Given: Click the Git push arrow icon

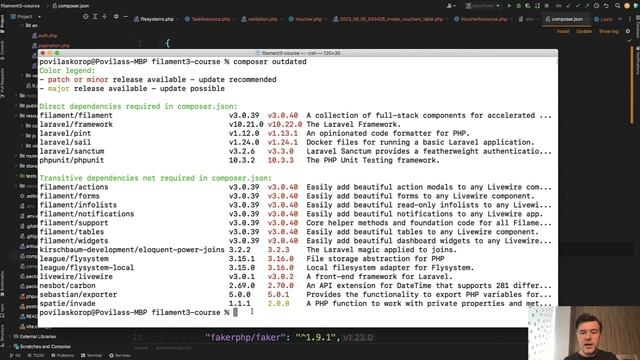Looking at the screenshot, I should pos(587,6).
